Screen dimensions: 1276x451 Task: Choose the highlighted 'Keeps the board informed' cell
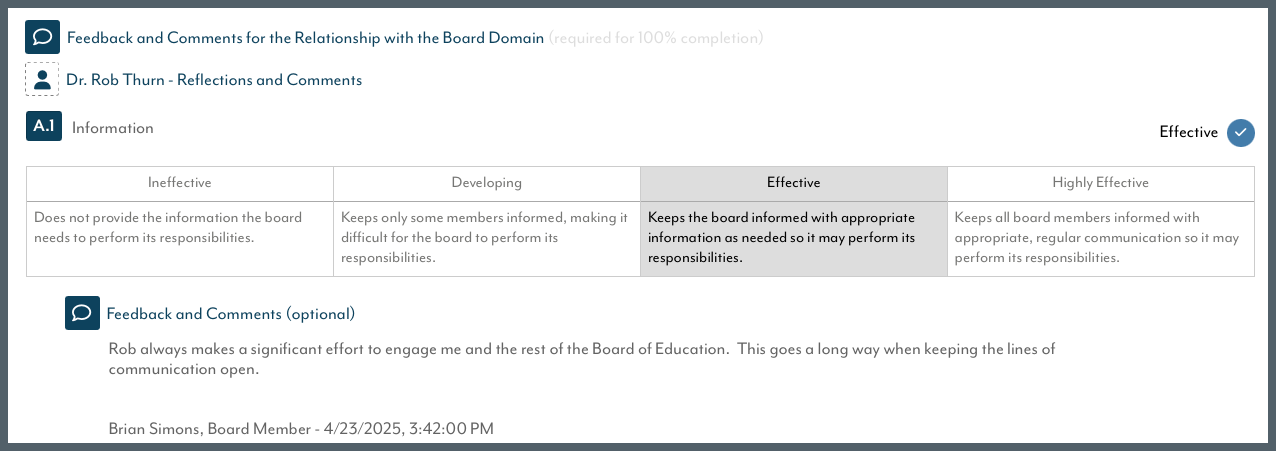794,238
